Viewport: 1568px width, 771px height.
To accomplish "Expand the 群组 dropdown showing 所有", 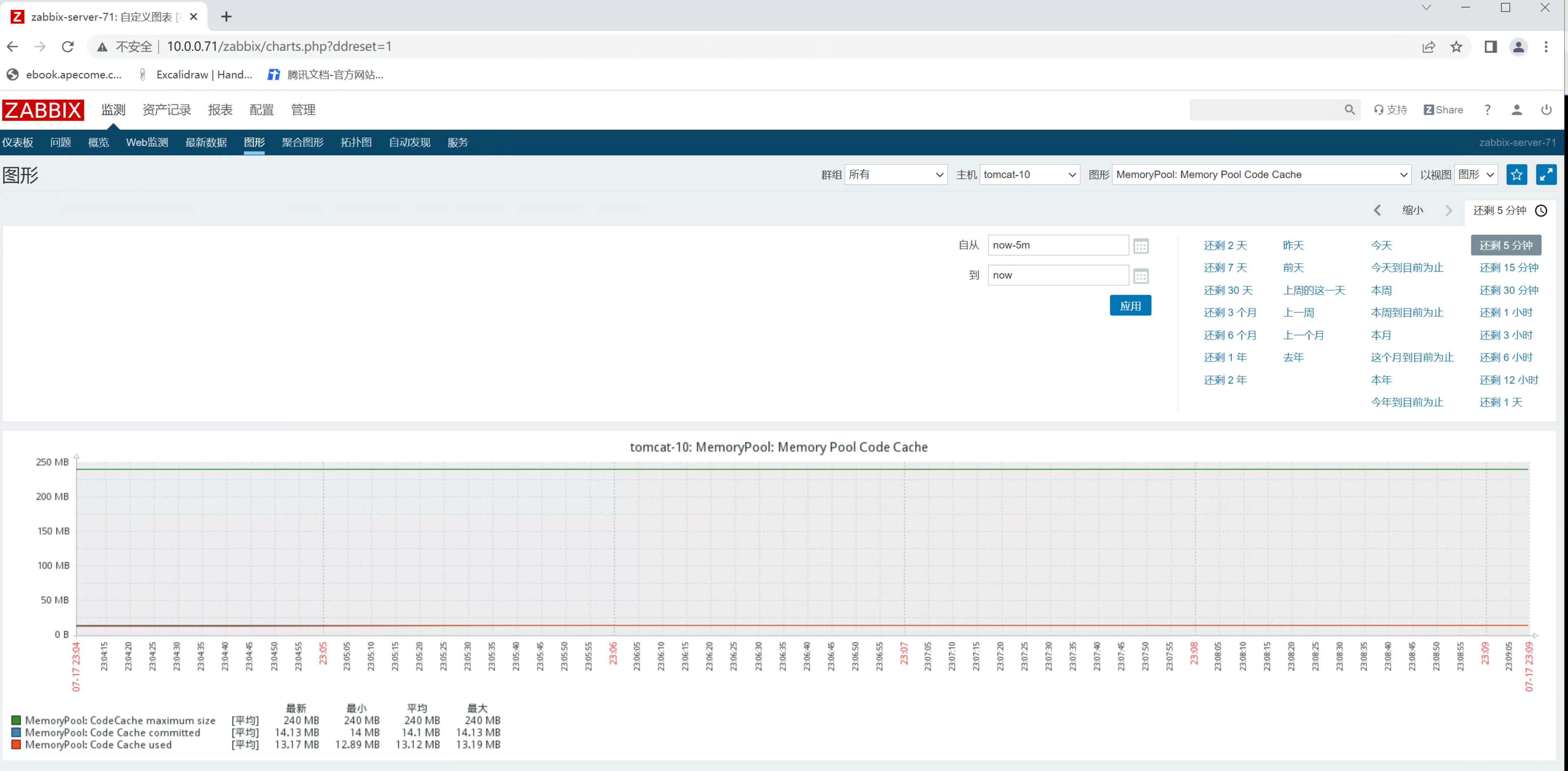I will click(x=895, y=175).
